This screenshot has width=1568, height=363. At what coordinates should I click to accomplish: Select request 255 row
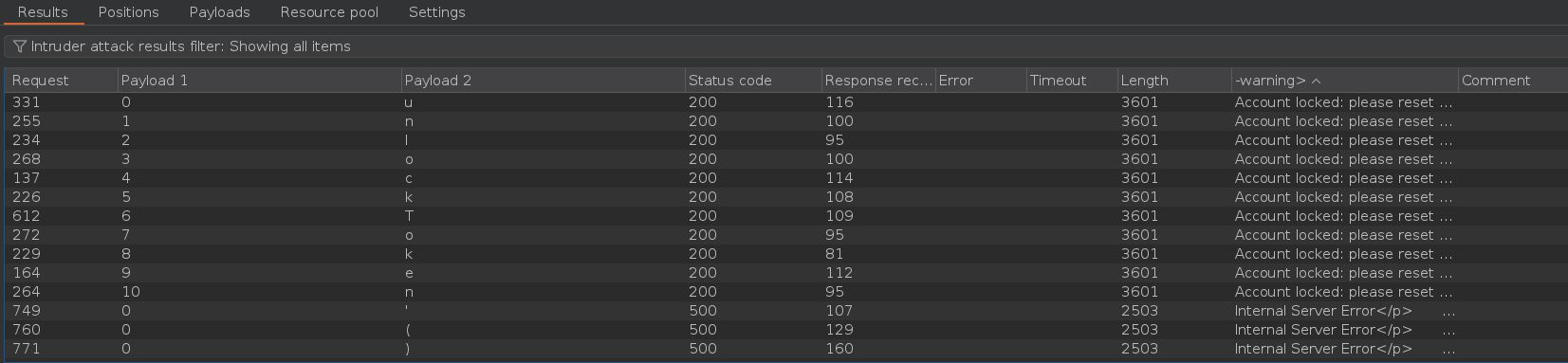click(x=785, y=121)
